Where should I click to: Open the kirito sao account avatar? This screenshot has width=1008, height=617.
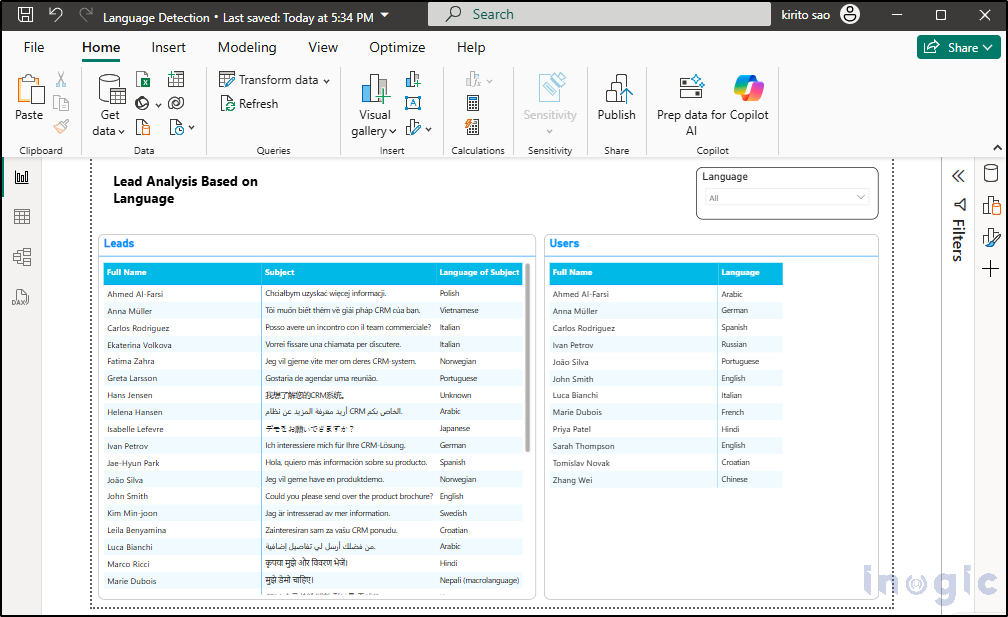(850, 15)
